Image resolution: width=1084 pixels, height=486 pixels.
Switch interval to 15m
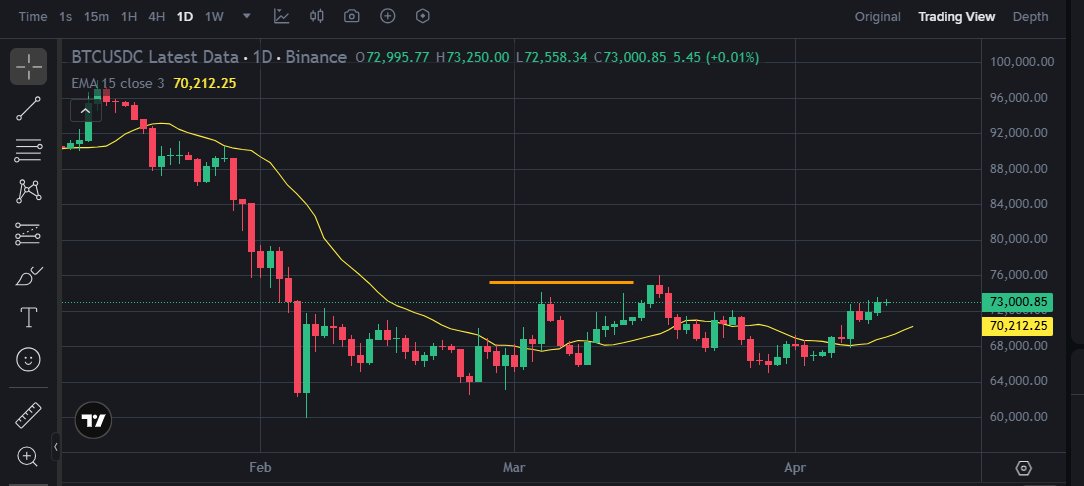point(96,17)
